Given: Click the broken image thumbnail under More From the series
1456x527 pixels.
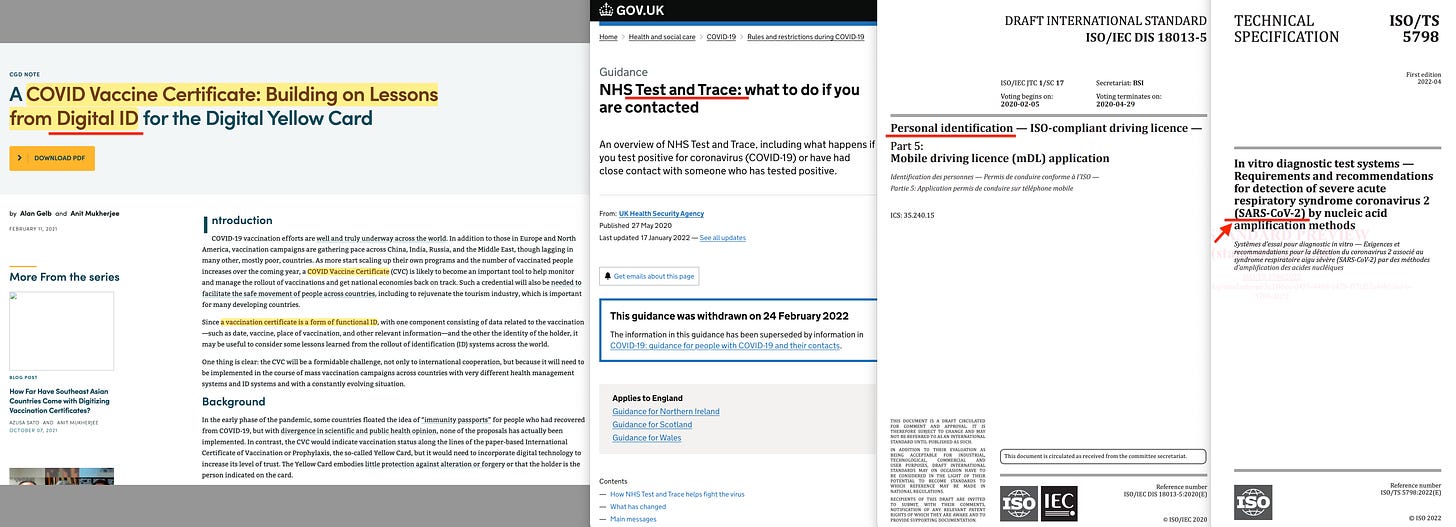Looking at the screenshot, I should [x=62, y=331].
